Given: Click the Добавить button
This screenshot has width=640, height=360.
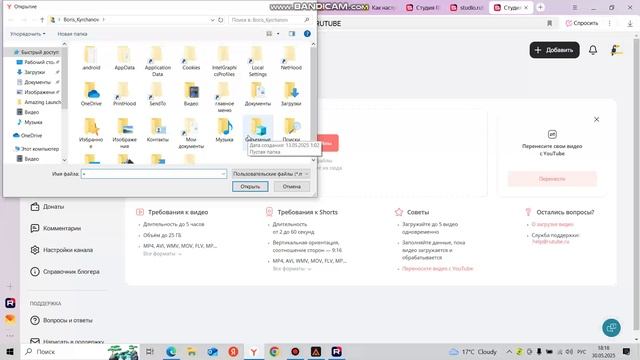Looking at the screenshot, I should 554,50.
